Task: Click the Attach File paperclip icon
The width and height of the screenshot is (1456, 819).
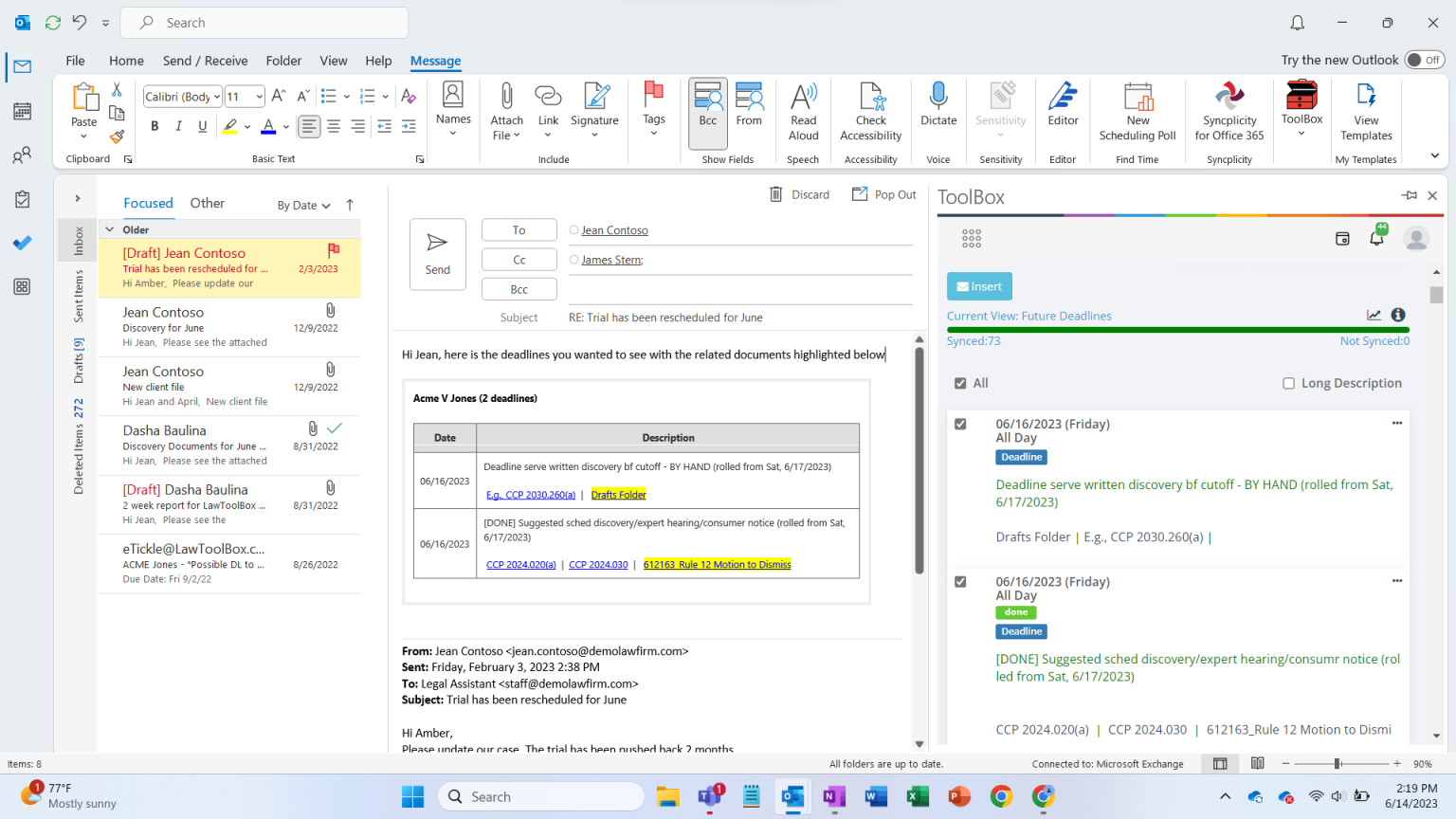Action: (x=506, y=98)
